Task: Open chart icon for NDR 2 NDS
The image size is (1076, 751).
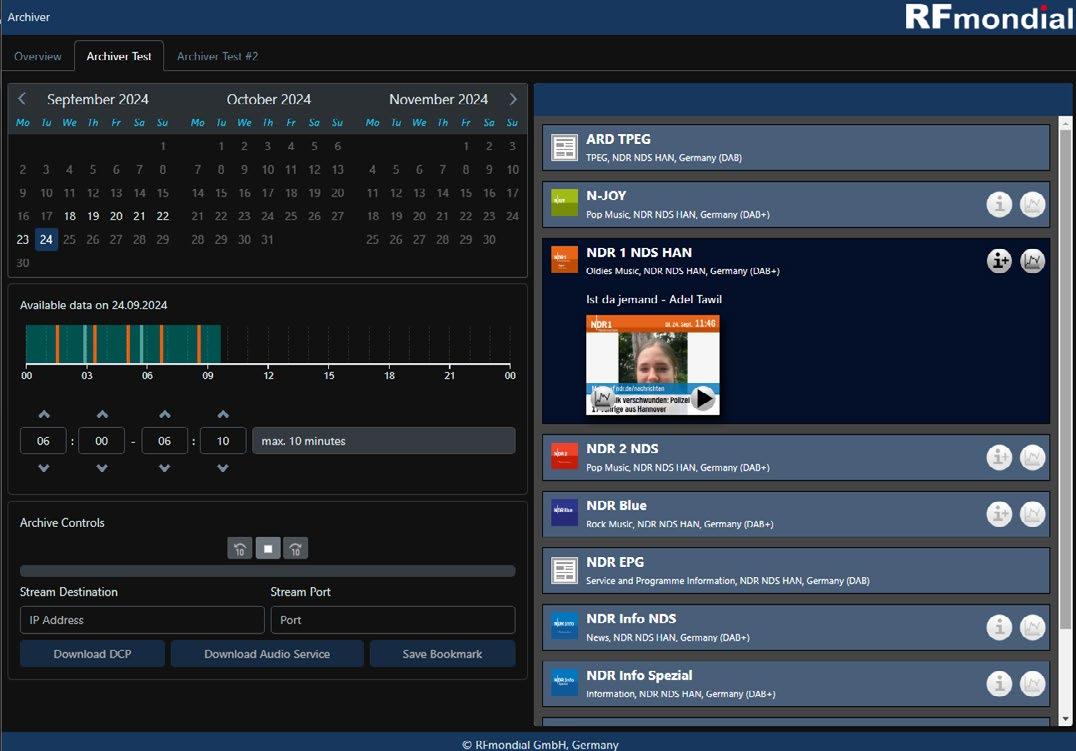Action: [1032, 457]
